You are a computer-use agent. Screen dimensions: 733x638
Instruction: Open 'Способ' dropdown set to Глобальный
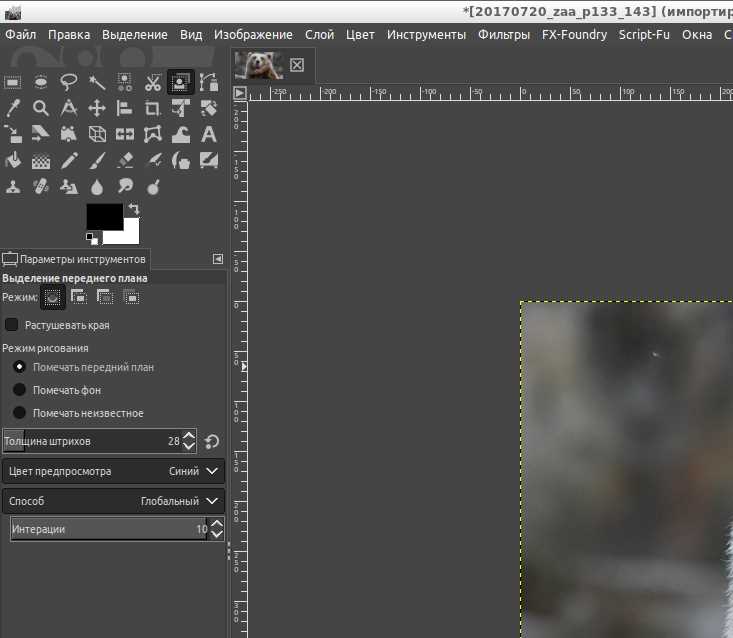pyautogui.click(x=114, y=501)
